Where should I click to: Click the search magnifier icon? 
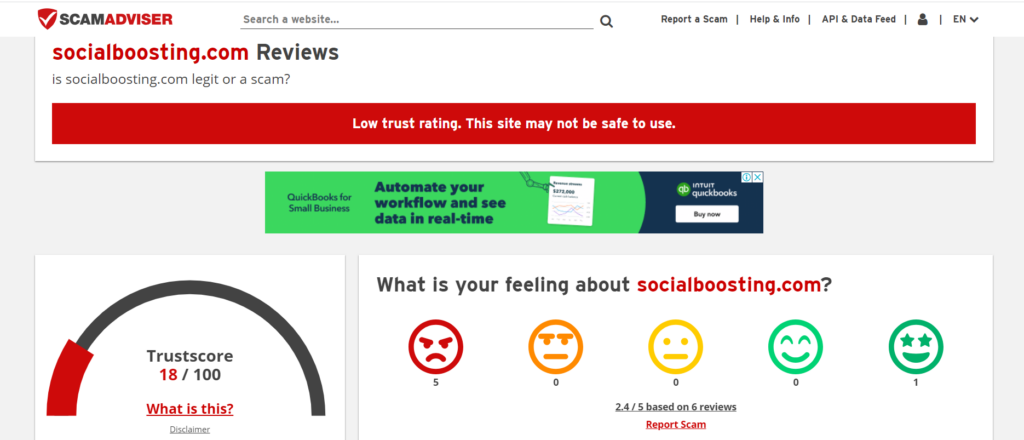coord(606,22)
